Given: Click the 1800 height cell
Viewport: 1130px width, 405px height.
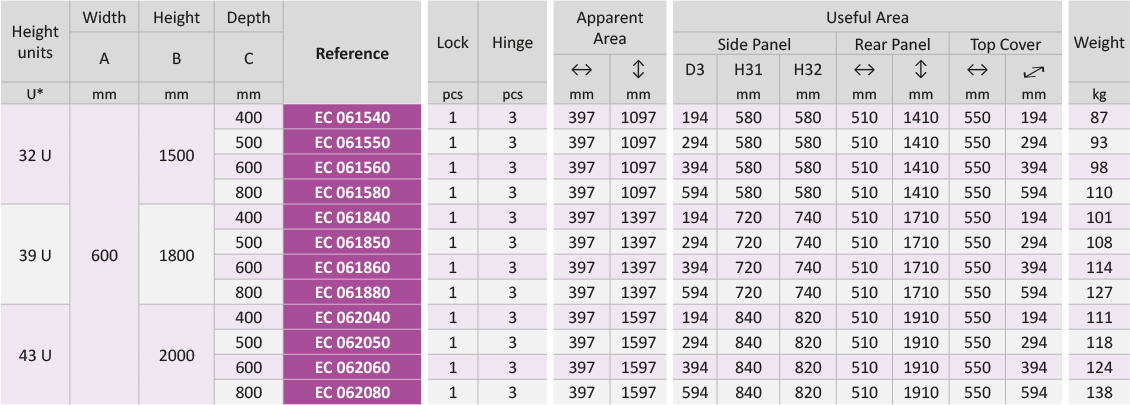Looking at the screenshot, I should click(176, 255).
